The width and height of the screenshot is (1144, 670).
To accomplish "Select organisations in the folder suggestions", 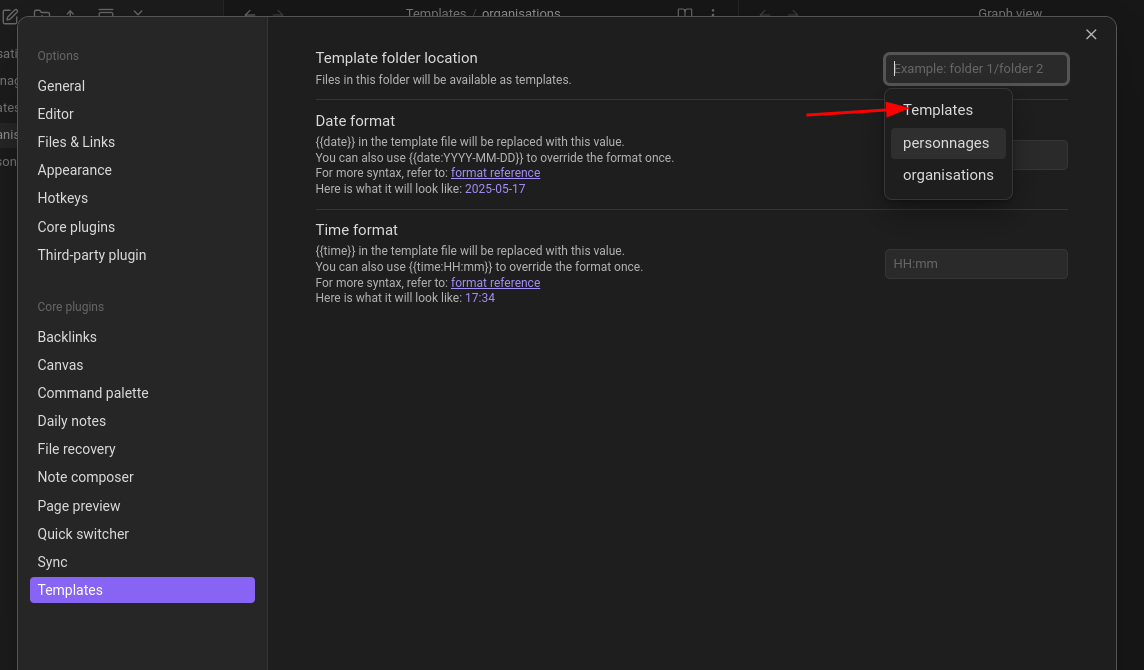I will click(947, 175).
